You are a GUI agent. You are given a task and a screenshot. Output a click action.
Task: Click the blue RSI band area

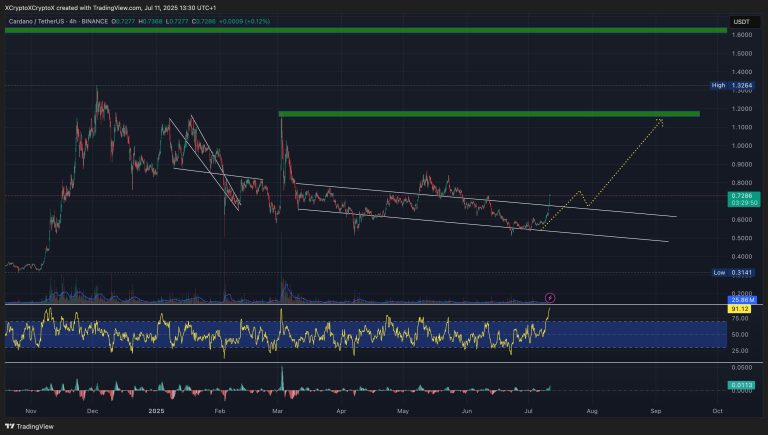click(300, 334)
